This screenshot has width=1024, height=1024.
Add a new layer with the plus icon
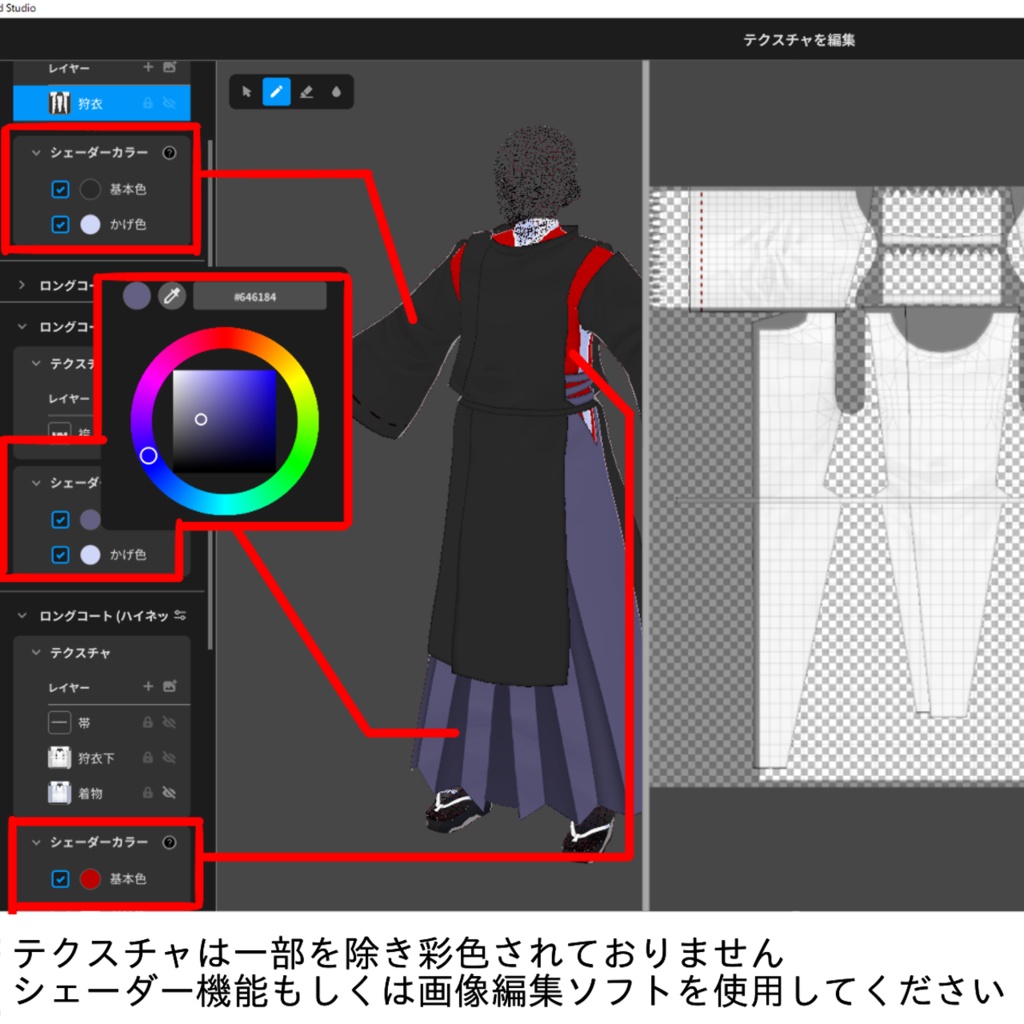(x=148, y=67)
